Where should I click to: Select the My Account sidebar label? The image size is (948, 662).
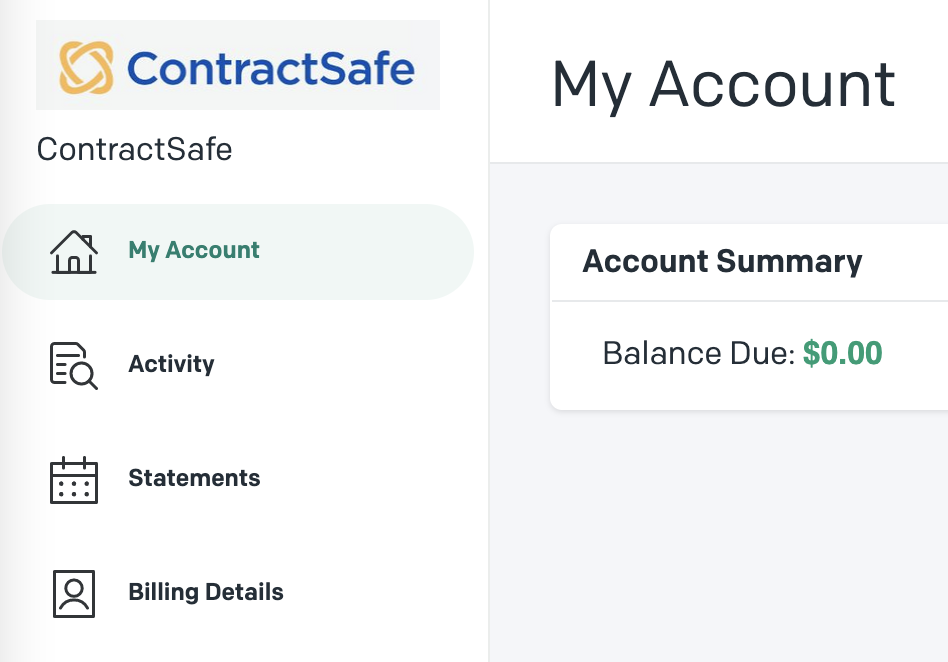pyautogui.click(x=194, y=250)
